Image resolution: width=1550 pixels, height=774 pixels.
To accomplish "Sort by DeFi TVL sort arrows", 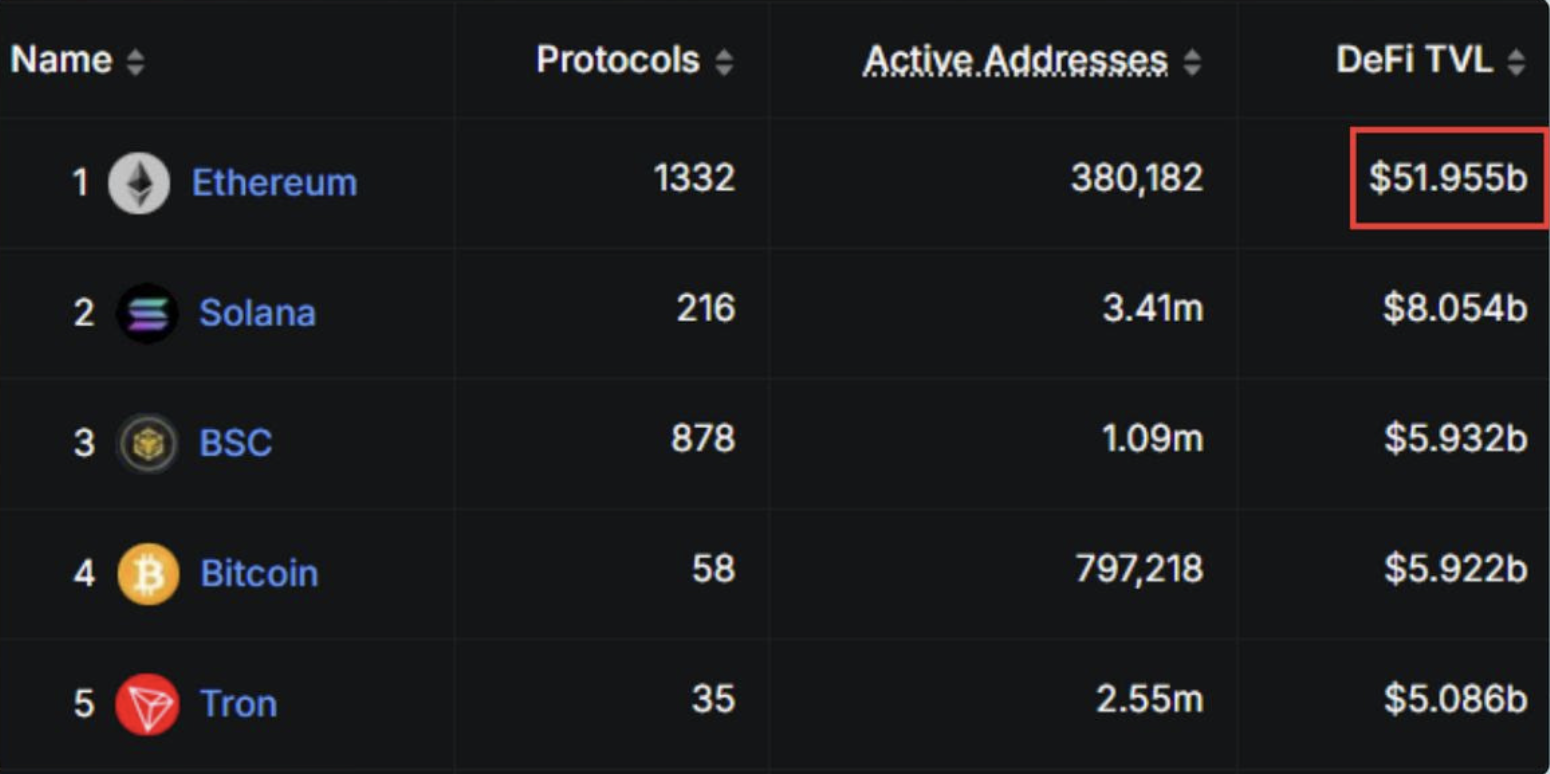I will 1516,63.
